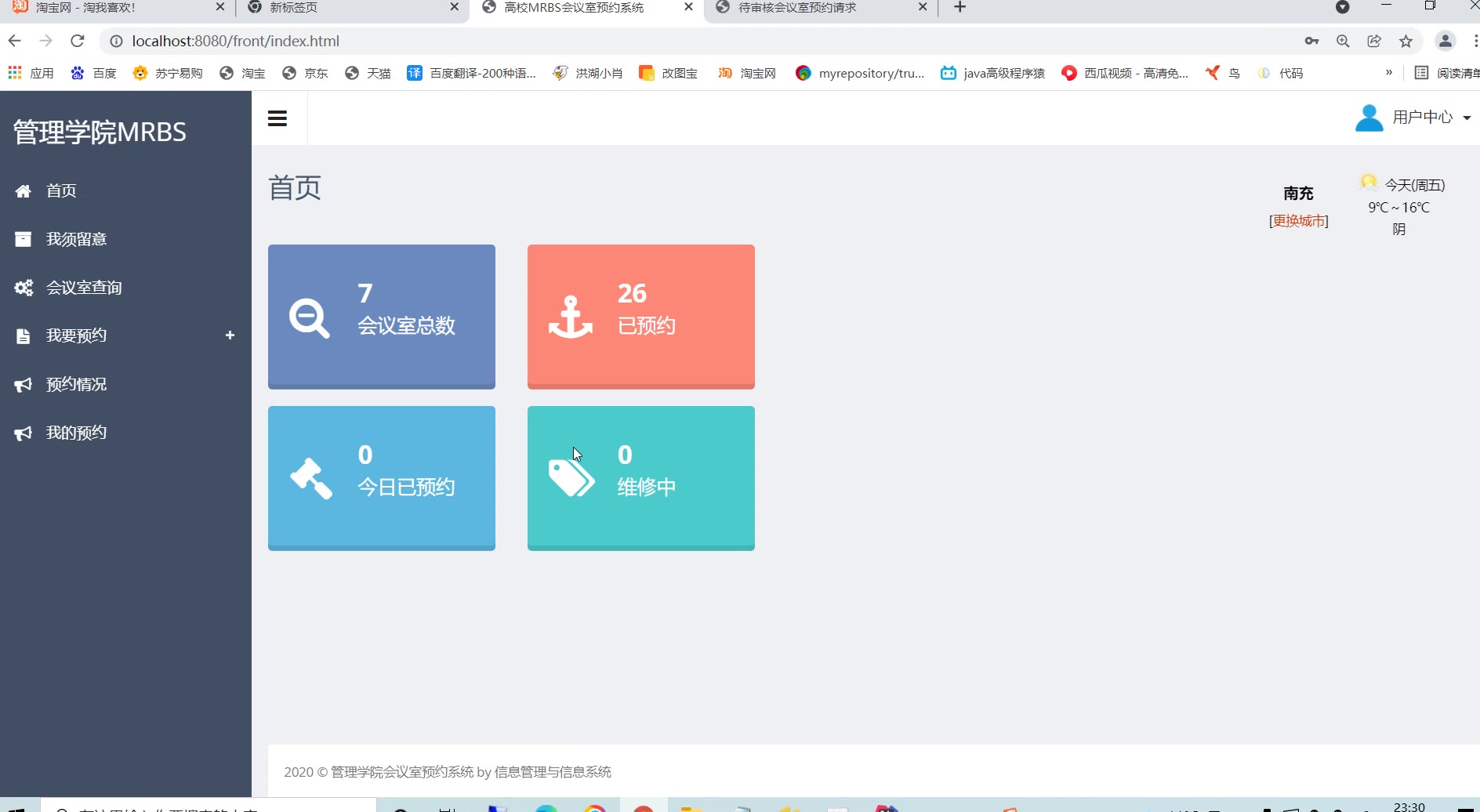Expand the 我要预约 submenu plus sign
Screen dimensions: 1480x812
[230, 335]
